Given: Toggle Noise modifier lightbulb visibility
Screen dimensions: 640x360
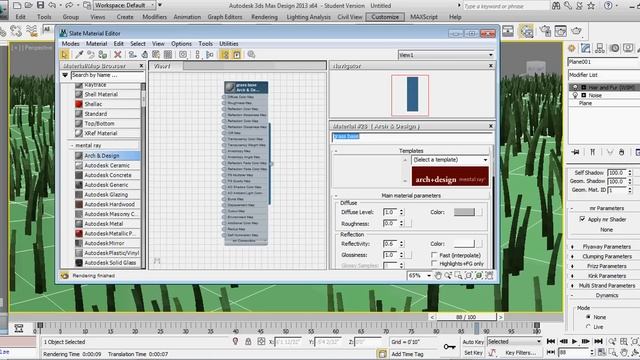Looking at the screenshot, I should pyautogui.click(x=575, y=95).
